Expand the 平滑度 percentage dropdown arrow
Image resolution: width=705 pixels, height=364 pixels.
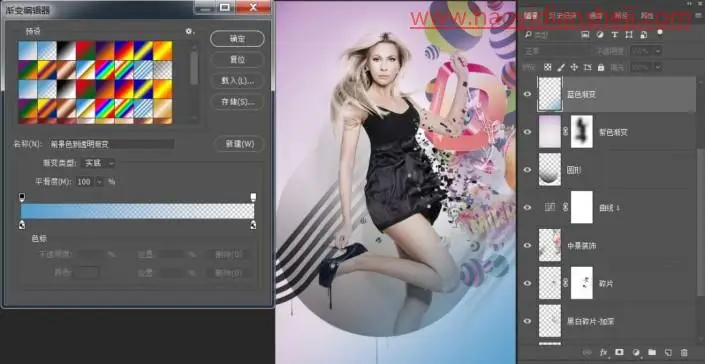(x=99, y=182)
